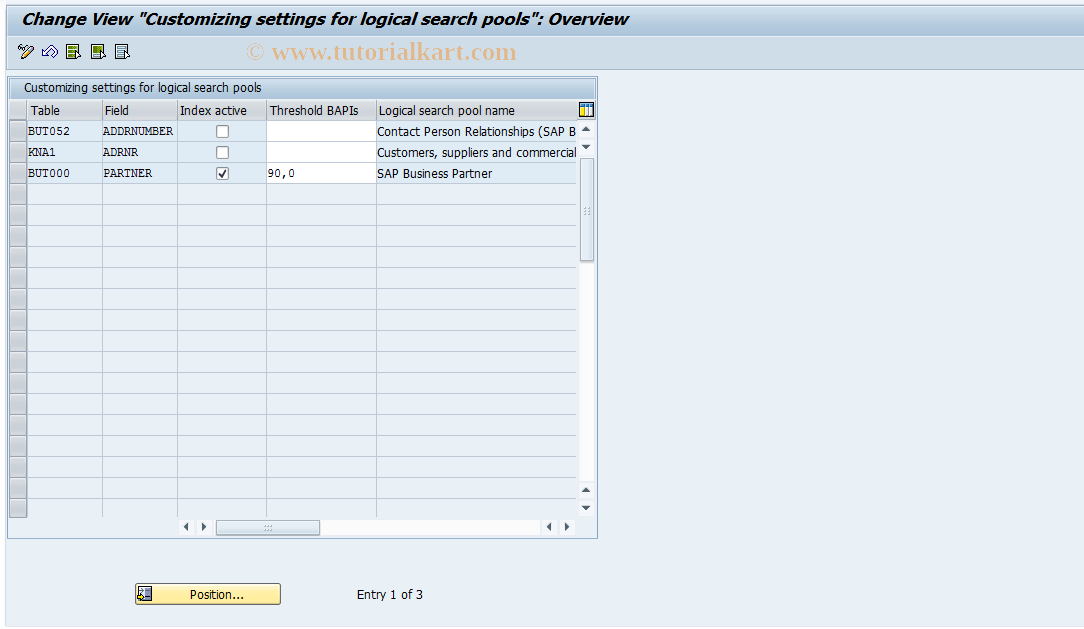1084x629 pixels.
Task: Click the Select Block icon
Action: pyautogui.click(x=98, y=52)
